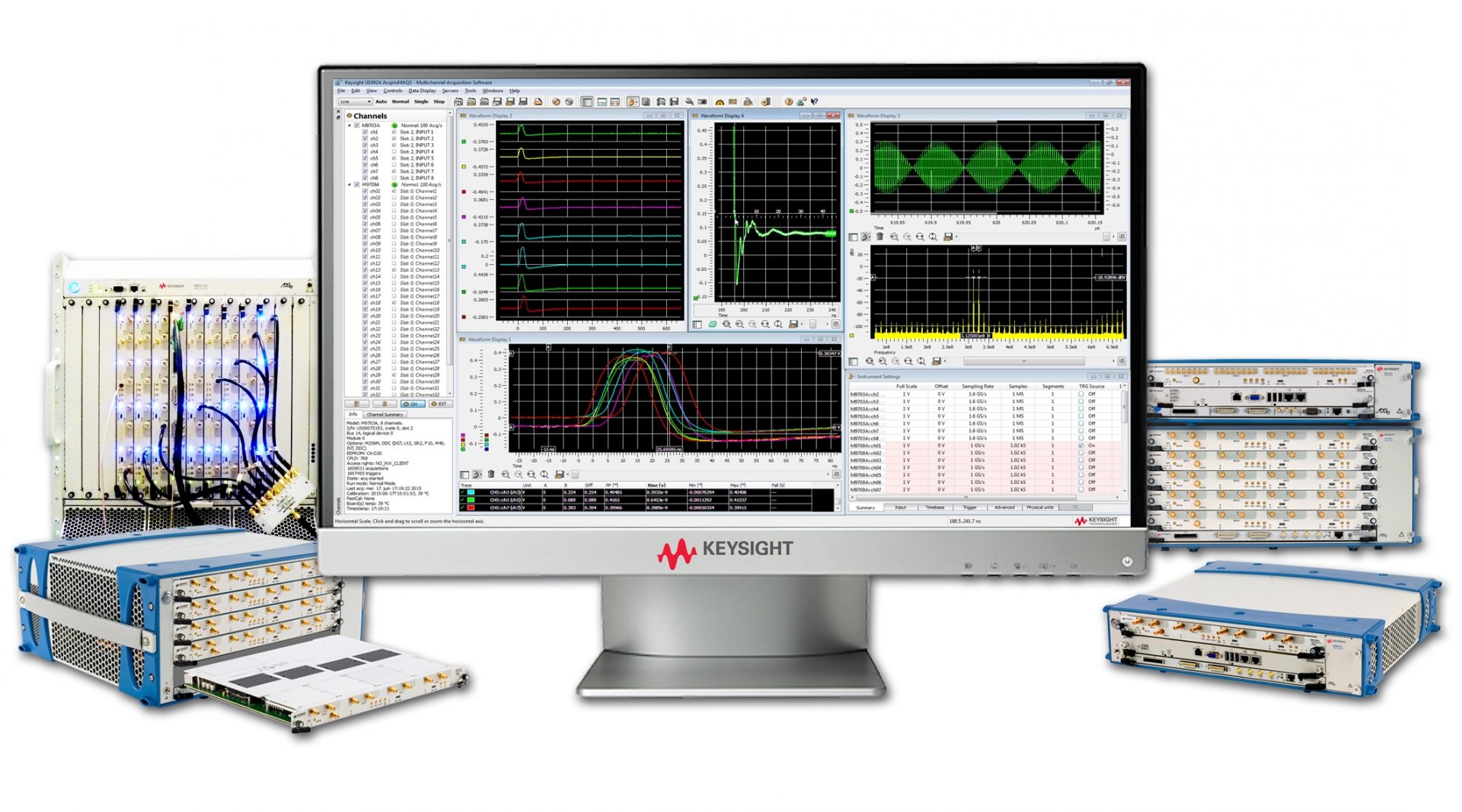Viewport: 1462px width, 812px height.
Task: Delete traces with Waveform Display 1 trash icon
Action: pos(491,475)
